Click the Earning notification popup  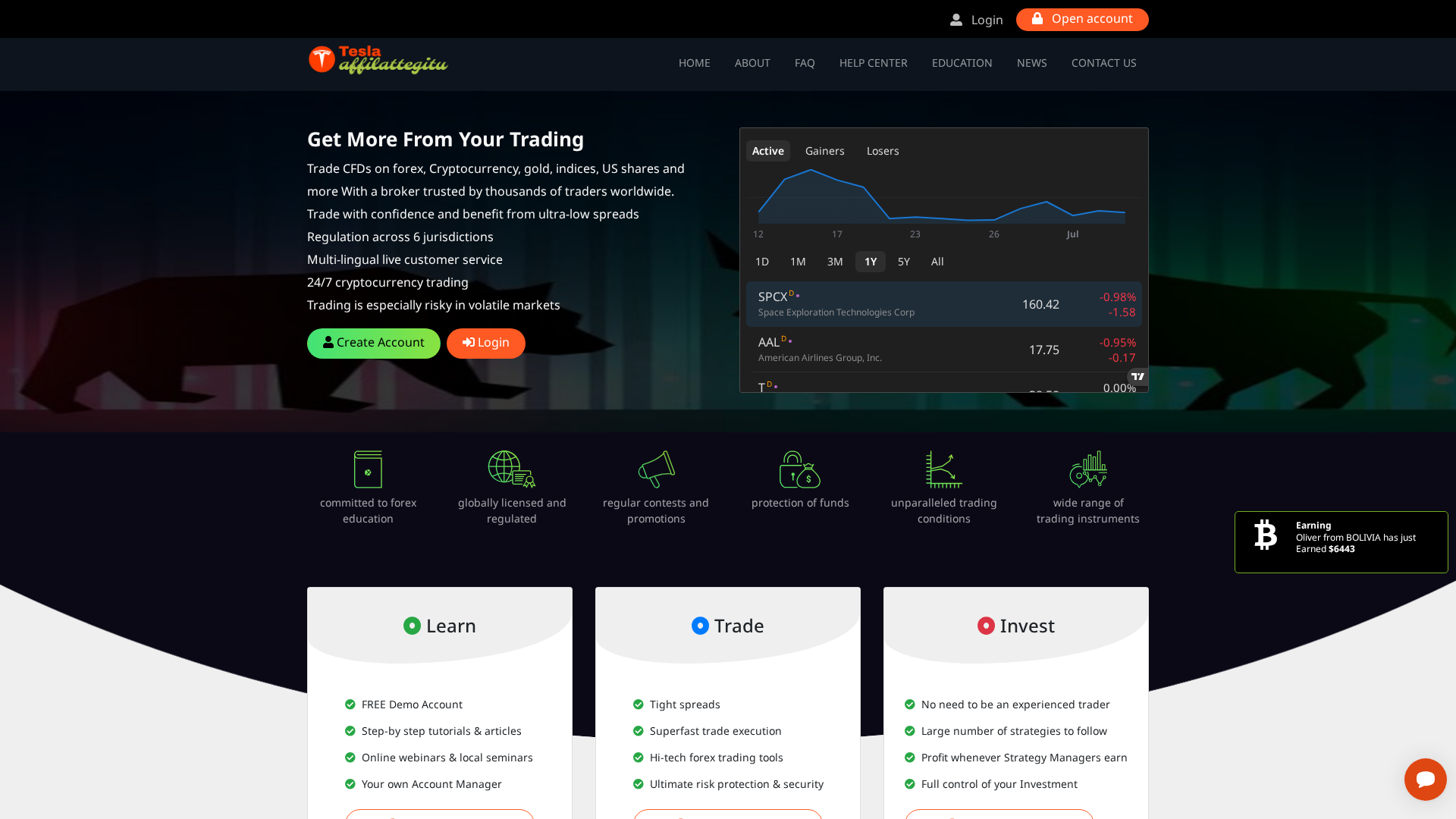1341,542
